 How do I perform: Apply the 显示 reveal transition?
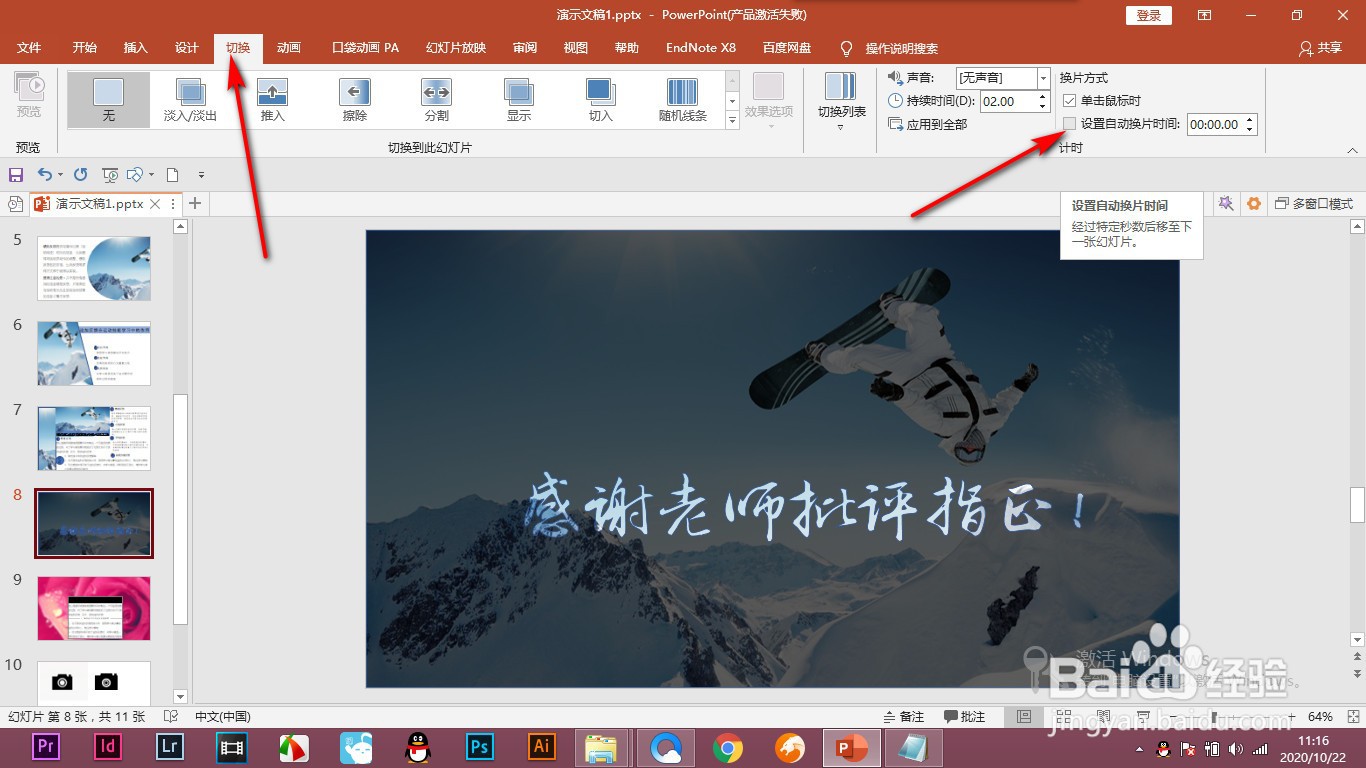(518, 100)
